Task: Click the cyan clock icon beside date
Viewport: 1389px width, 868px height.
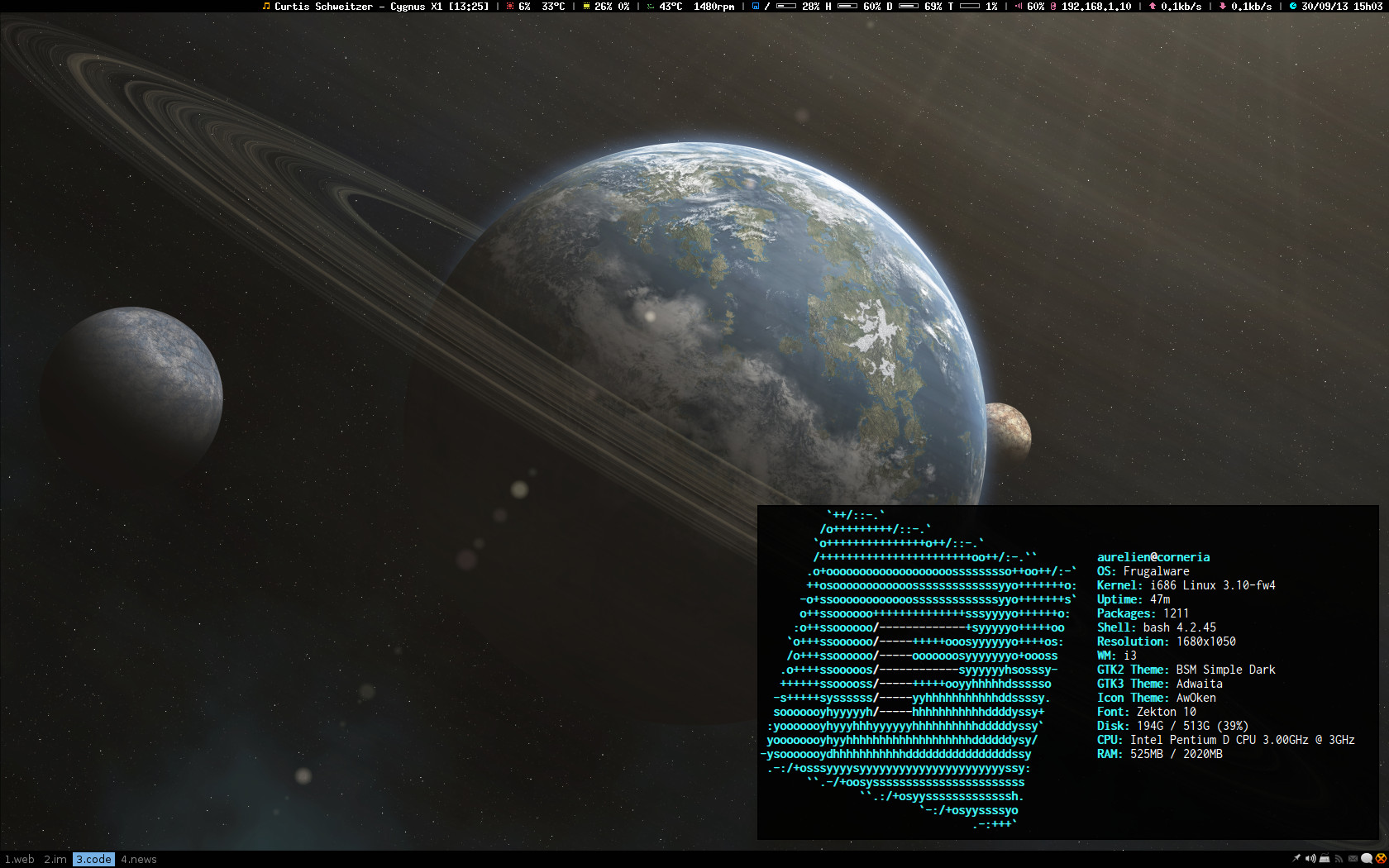Action: click(1293, 6)
